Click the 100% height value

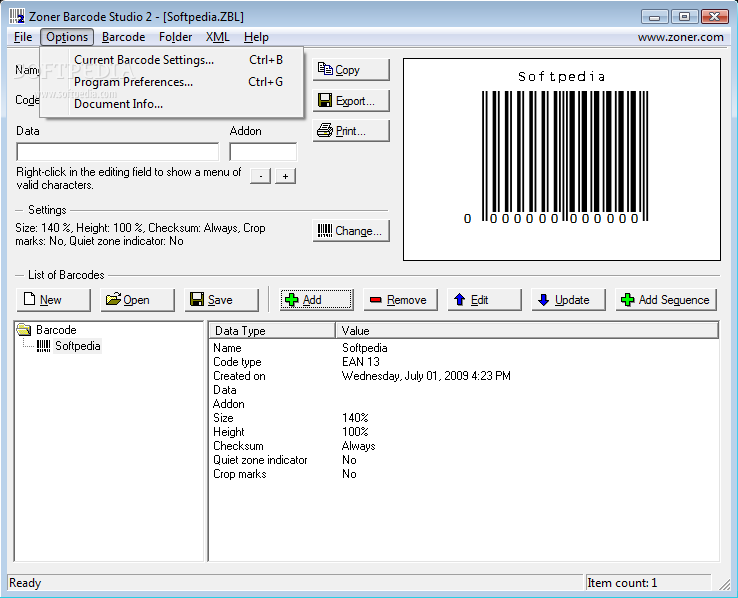point(355,432)
